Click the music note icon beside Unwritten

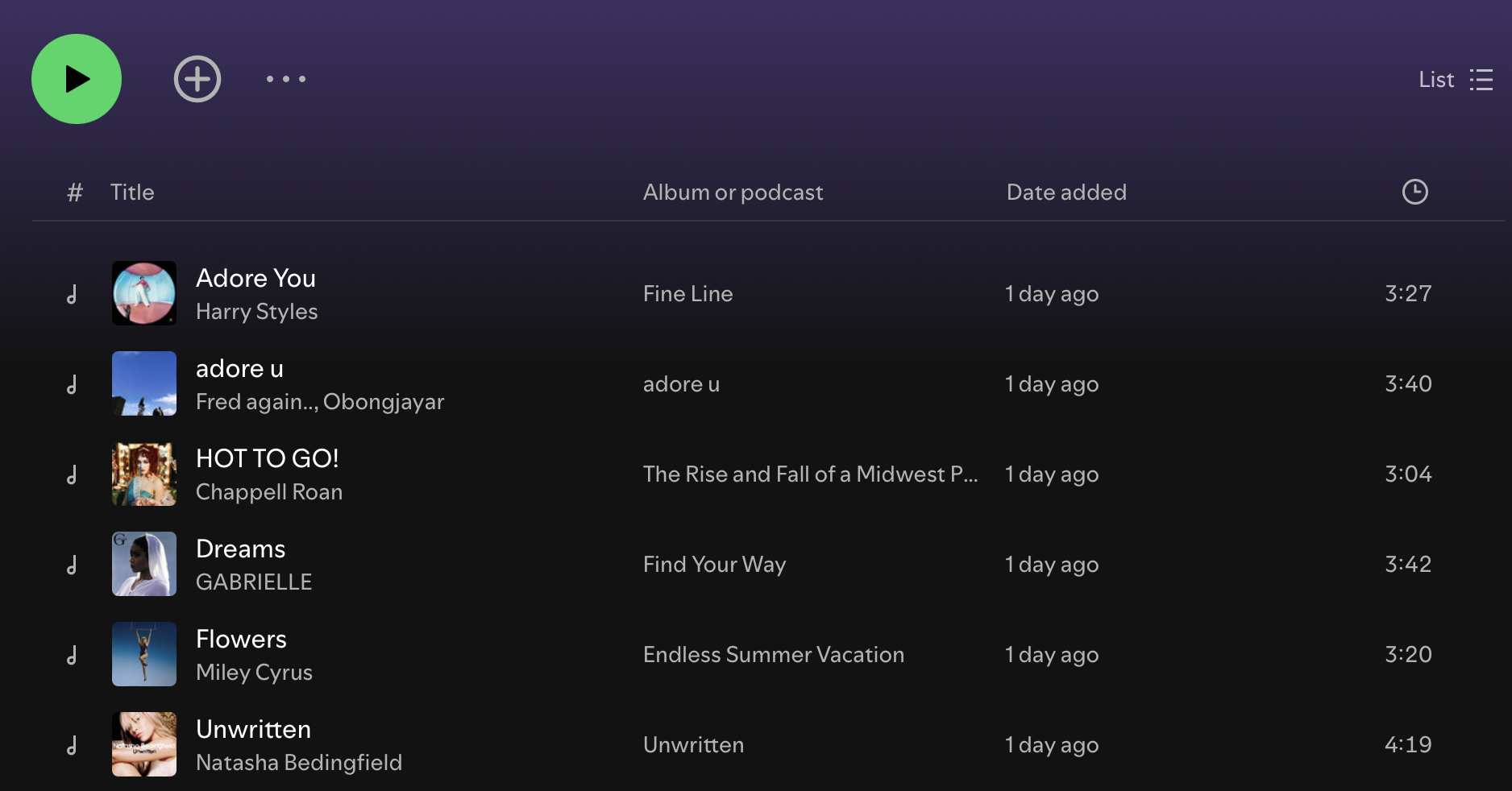[x=73, y=745]
